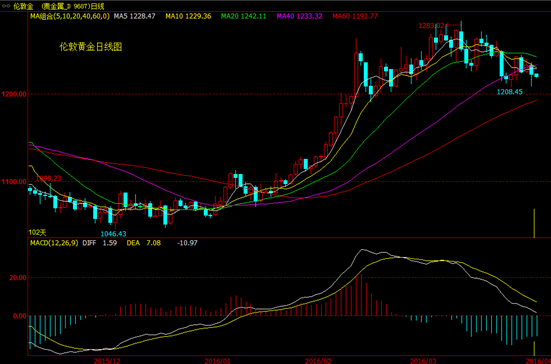The width and height of the screenshot is (551, 364).
Task: Click the 0.00 MACD axis label
Action: (x=20, y=316)
